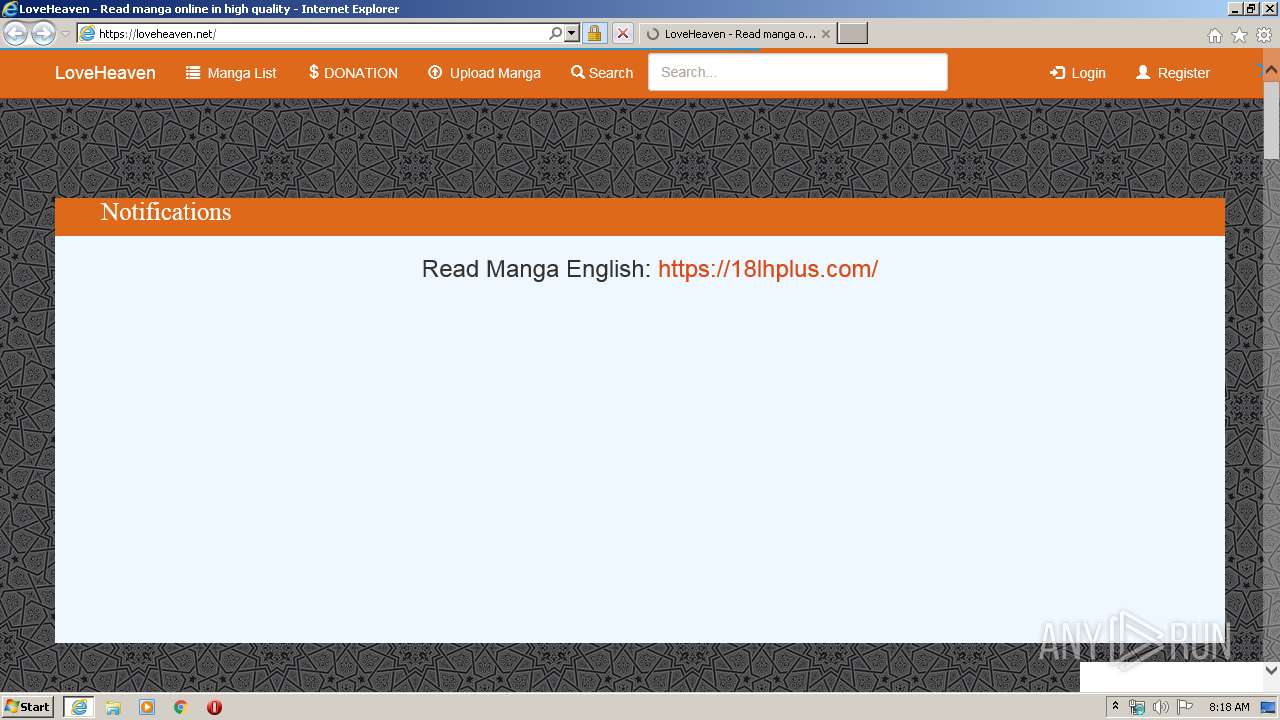Close the LoveHeaven browser tab
The height and width of the screenshot is (720, 1280).
click(826, 33)
